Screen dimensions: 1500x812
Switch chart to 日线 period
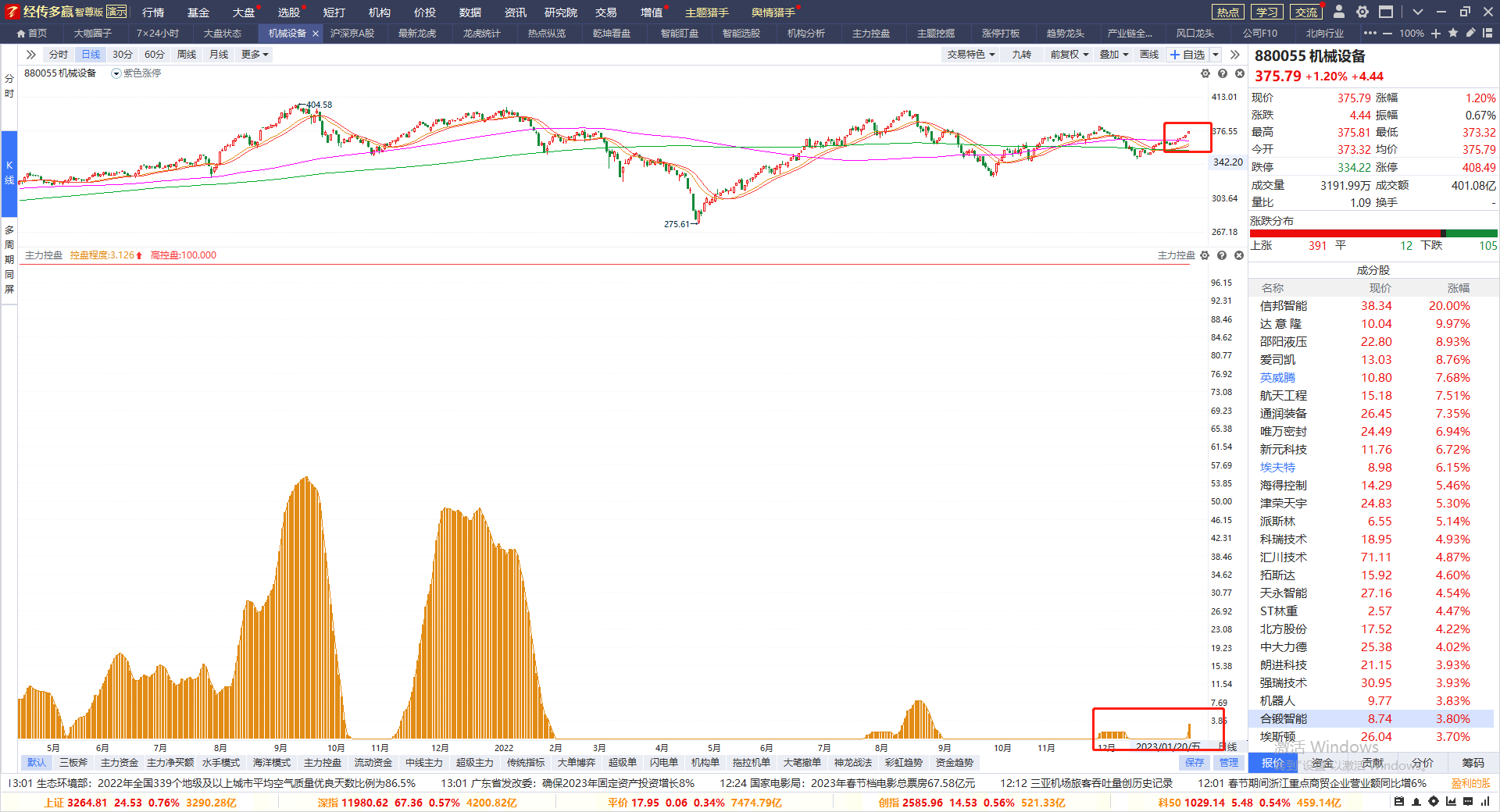(91, 55)
